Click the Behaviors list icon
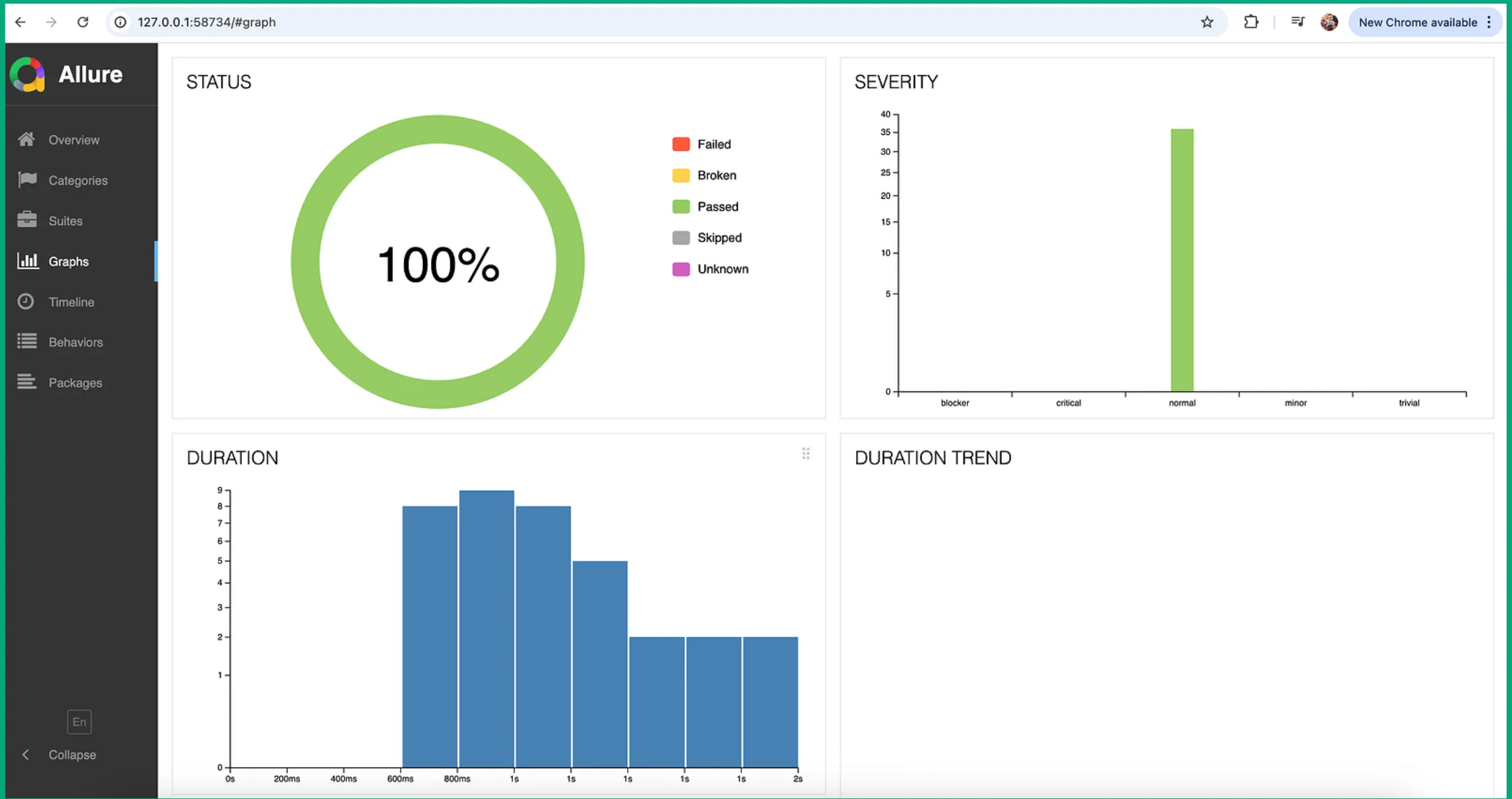The height and width of the screenshot is (799, 1512). (27, 342)
